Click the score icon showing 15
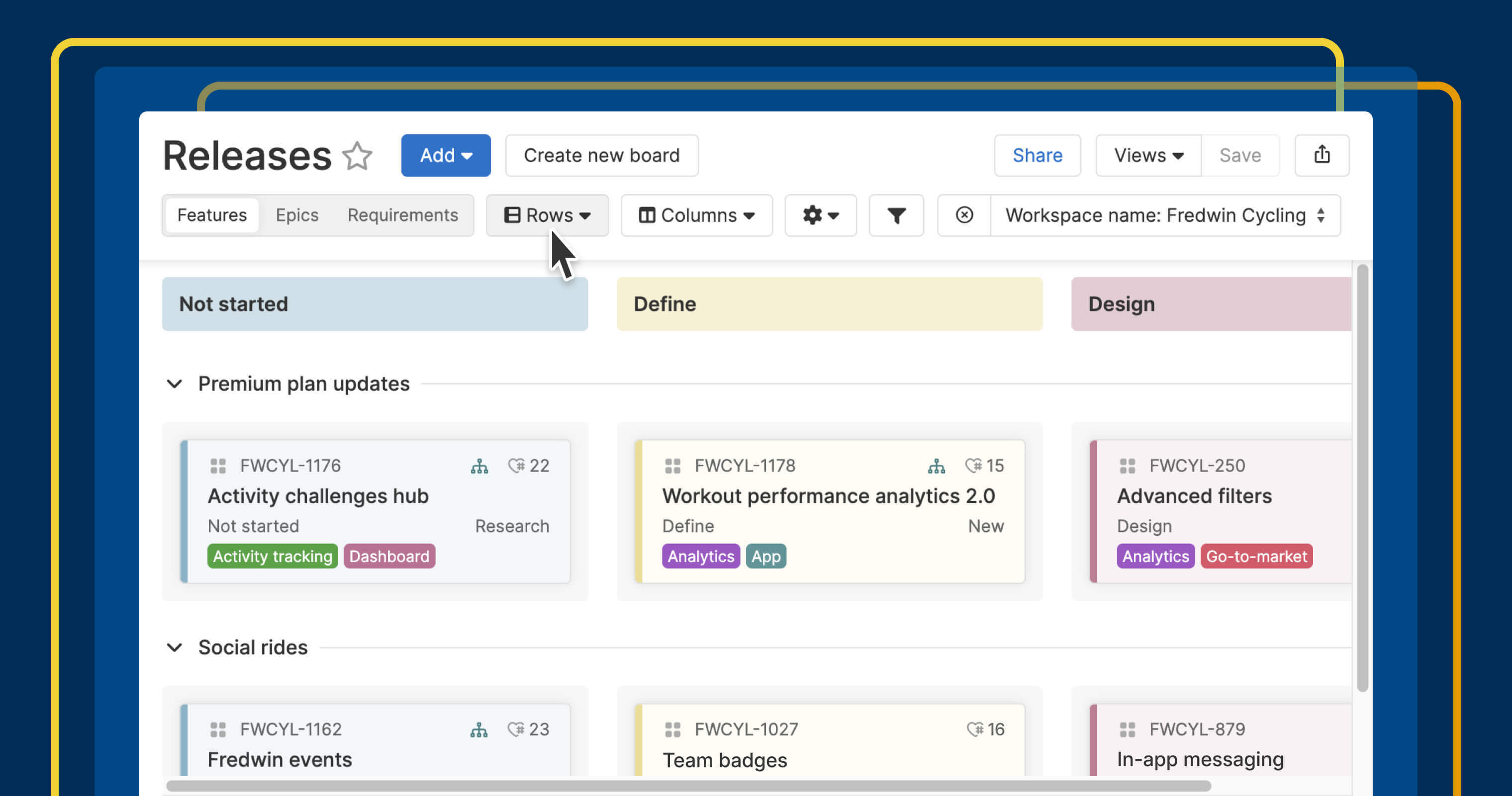This screenshot has width=1512, height=796. (974, 466)
